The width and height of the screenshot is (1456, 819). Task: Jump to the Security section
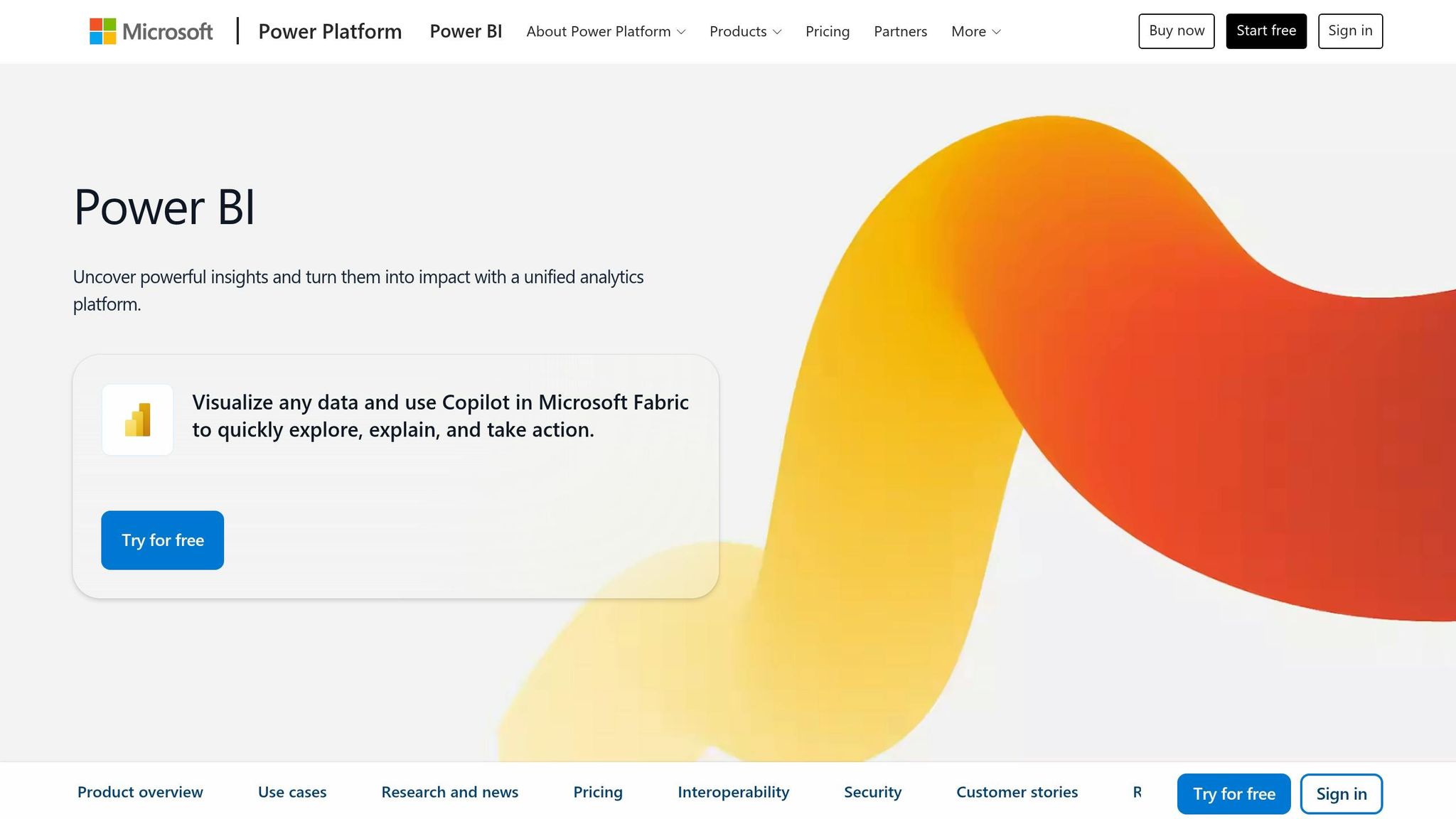pyautogui.click(x=872, y=792)
